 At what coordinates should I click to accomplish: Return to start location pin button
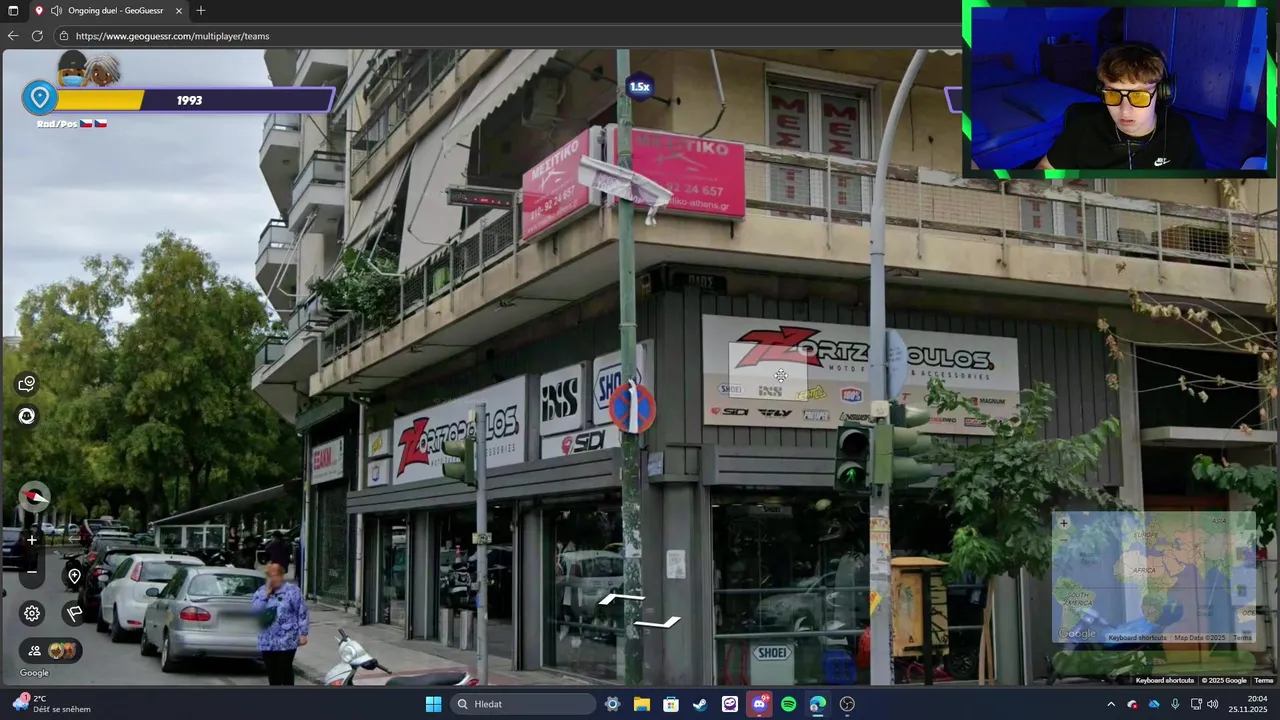[74, 576]
